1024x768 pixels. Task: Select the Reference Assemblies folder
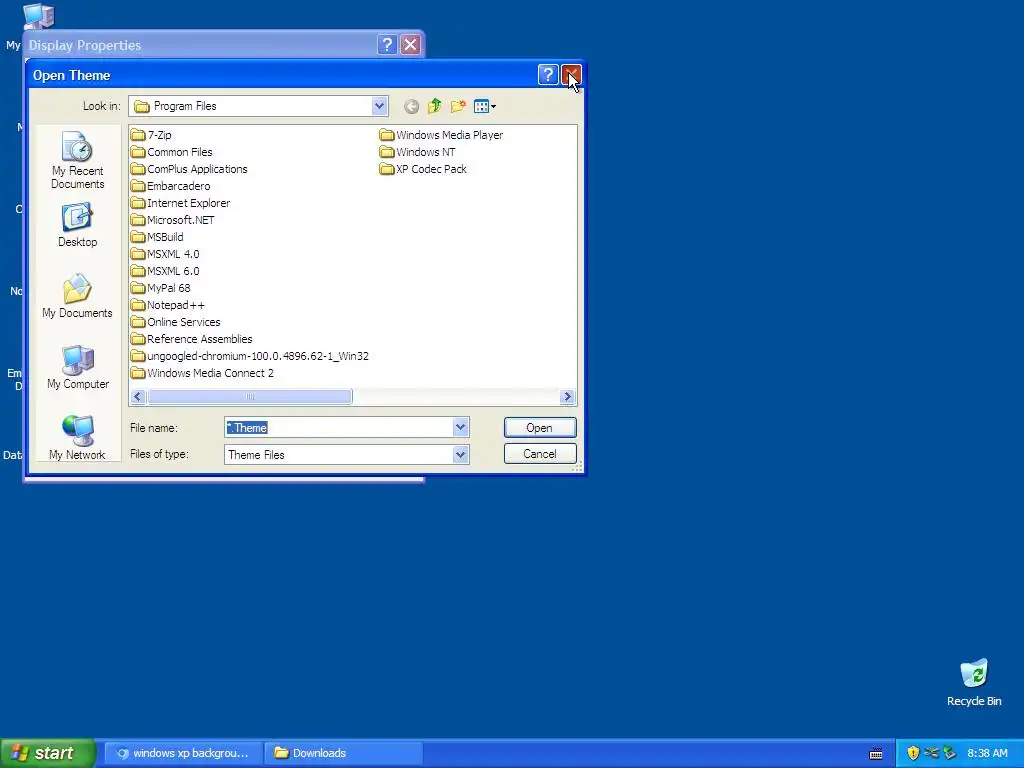coord(191,339)
